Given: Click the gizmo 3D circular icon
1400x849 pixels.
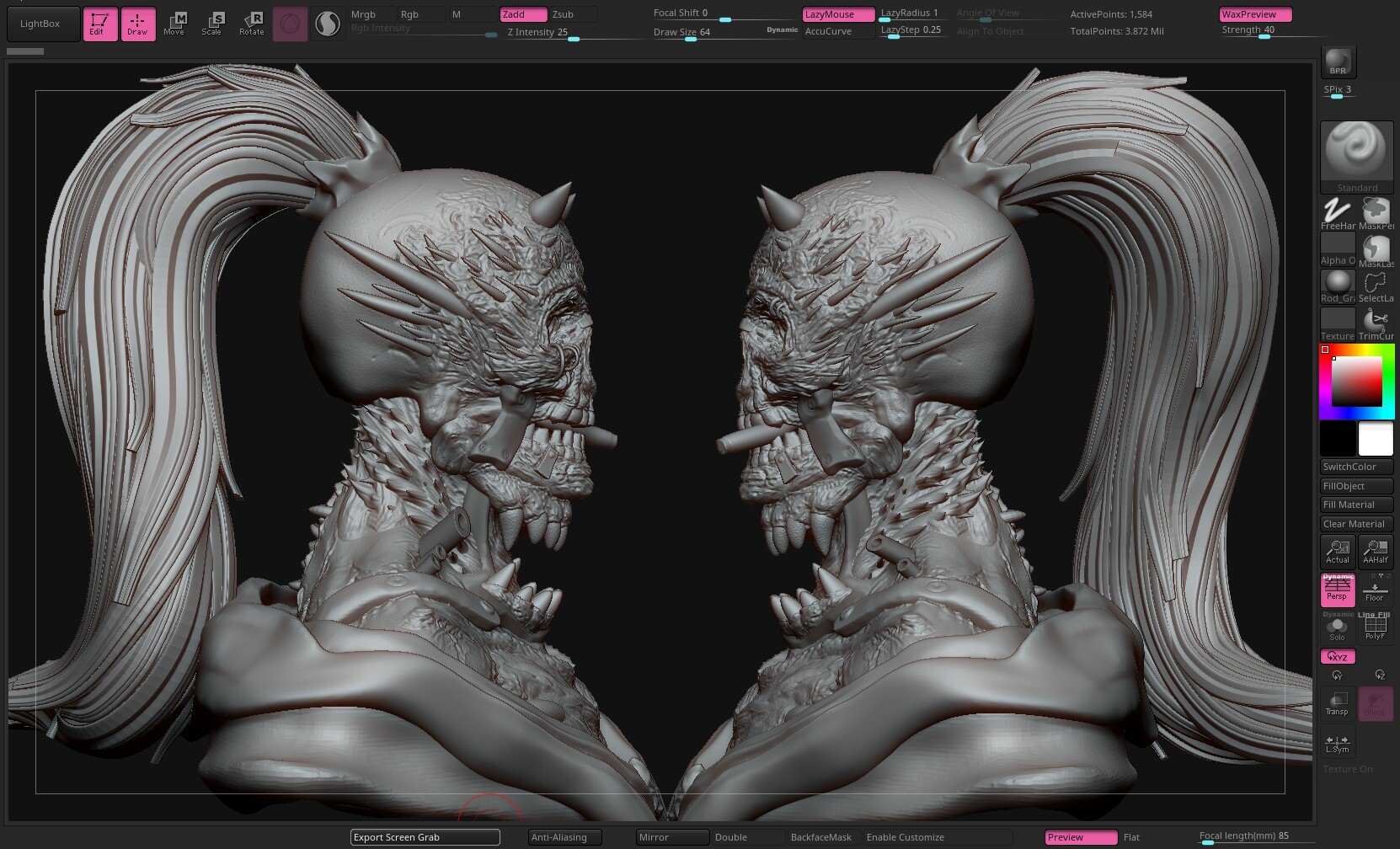Looking at the screenshot, I should pyautogui.click(x=290, y=24).
